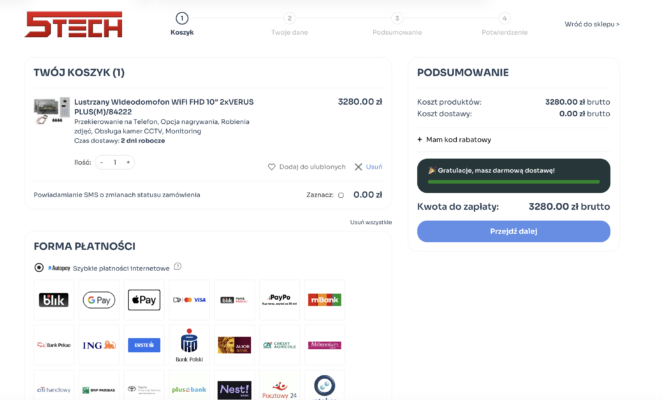Image resolution: width=663 pixels, height=400 pixels.
Task: Click the quantity field showing 1
Action: pyautogui.click(x=115, y=162)
